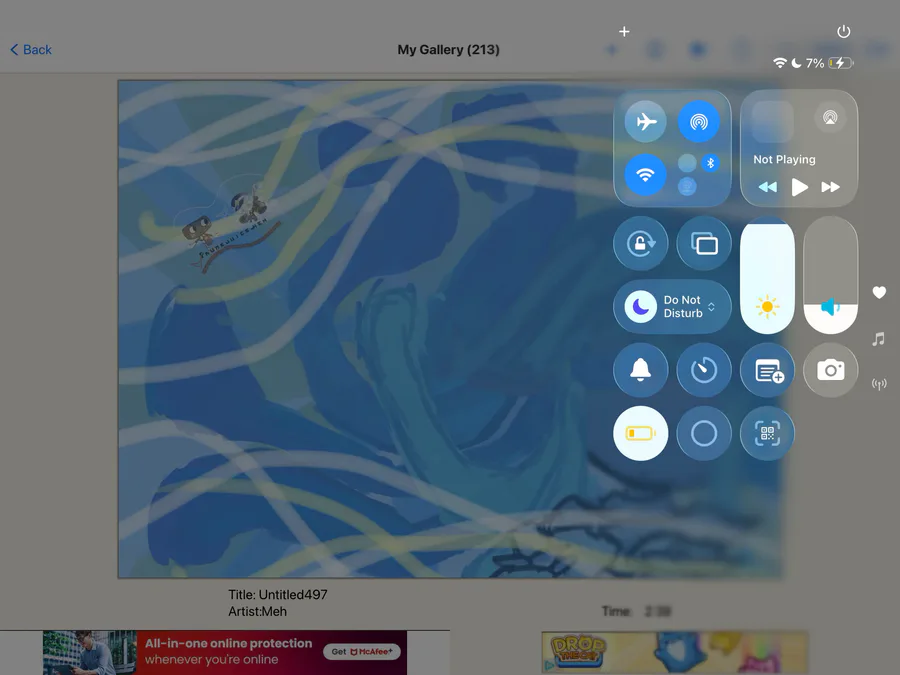The width and height of the screenshot is (900, 675).
Task: Tap the Wi-Fi status bar icon
Action: [779, 63]
